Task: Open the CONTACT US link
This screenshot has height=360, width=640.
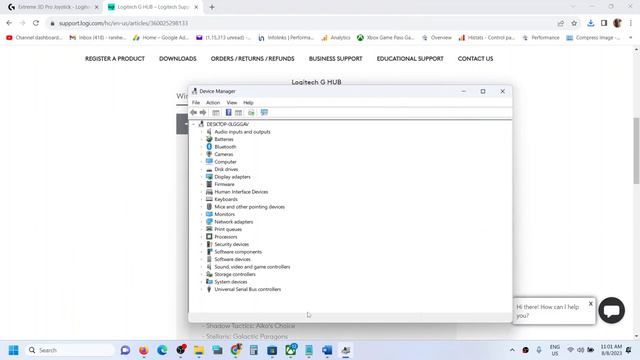Action: (x=475, y=59)
